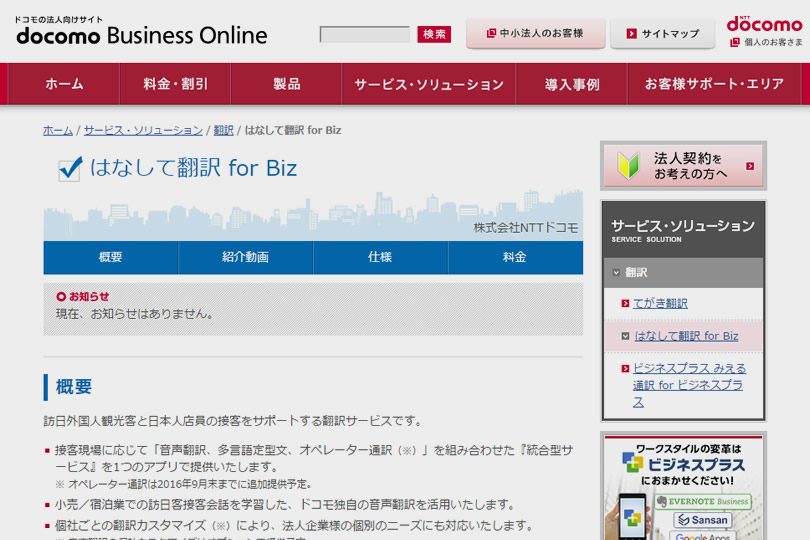This screenshot has height=540, width=810.
Task: Click the checkmark icon beside page title
Action: tap(70, 168)
